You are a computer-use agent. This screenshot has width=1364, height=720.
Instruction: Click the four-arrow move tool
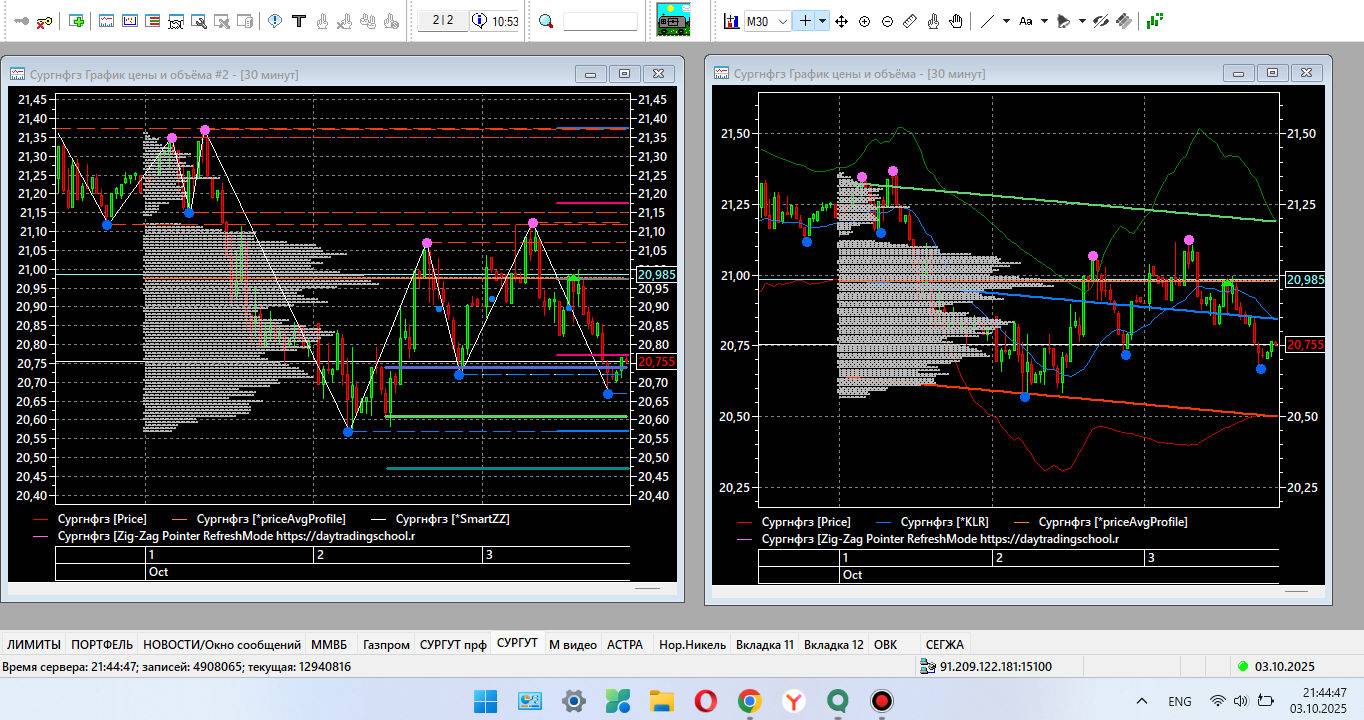point(841,21)
